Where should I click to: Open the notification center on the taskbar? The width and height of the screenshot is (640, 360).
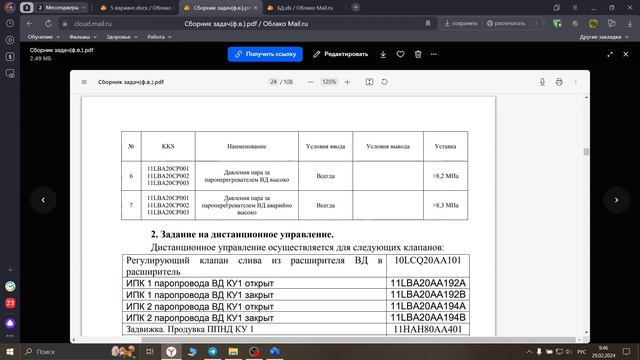click(626, 351)
